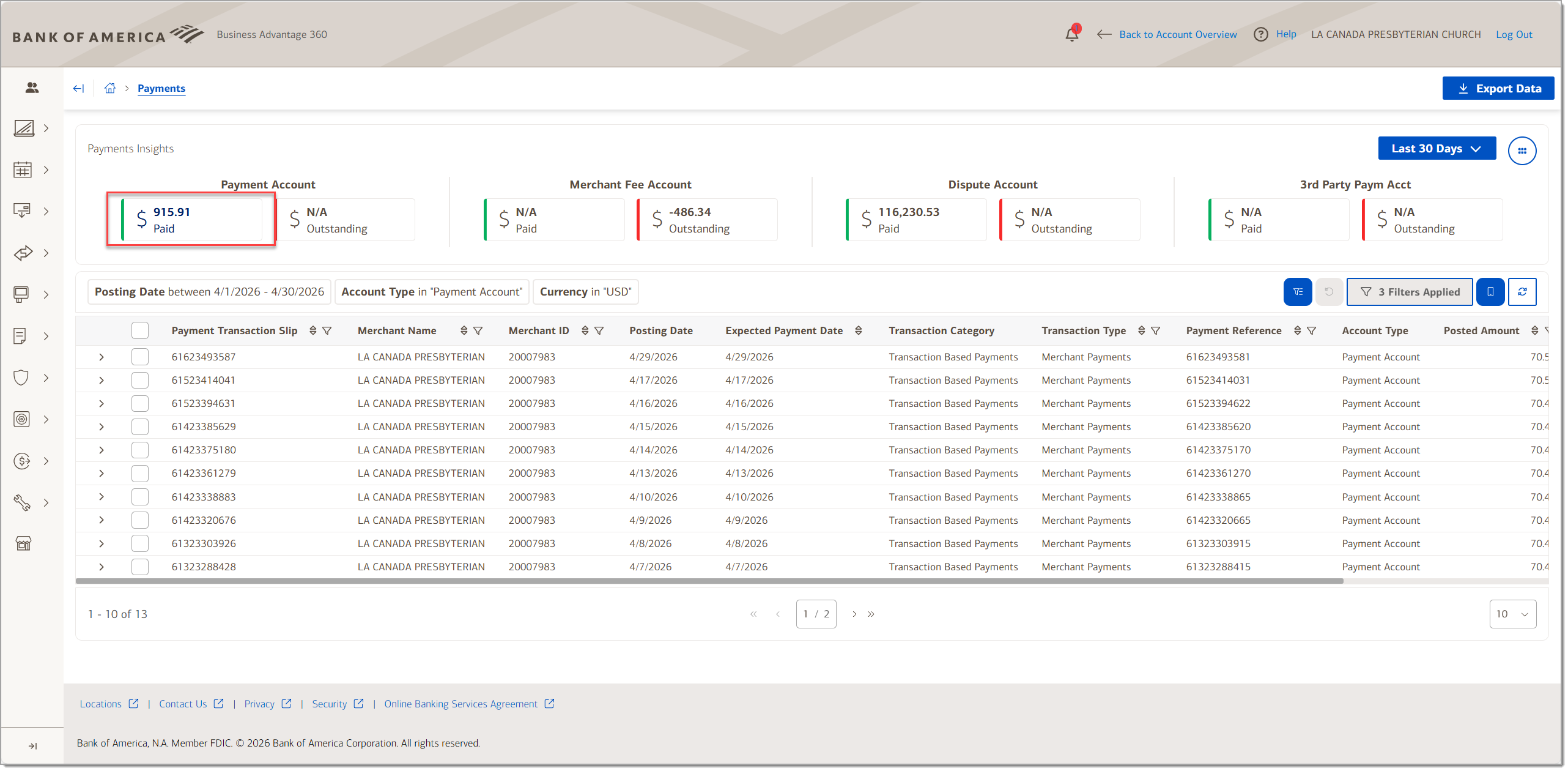Expand the chart report sidebar chevron

pyautogui.click(x=46, y=128)
